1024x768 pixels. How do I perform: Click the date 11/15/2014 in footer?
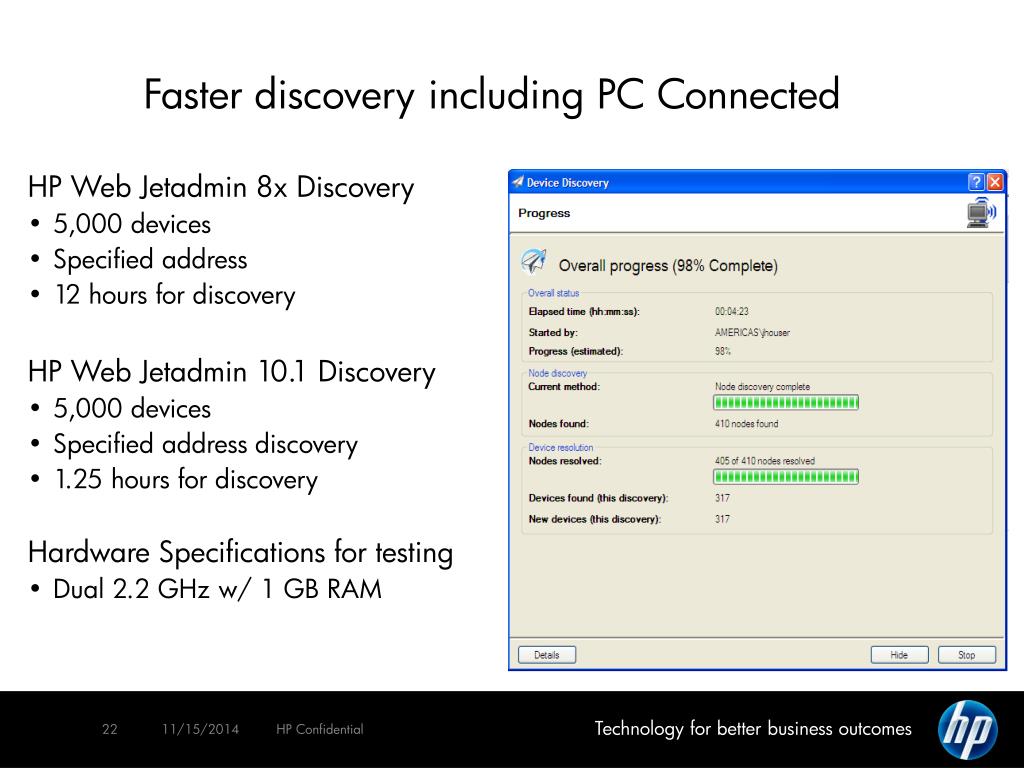click(x=200, y=729)
